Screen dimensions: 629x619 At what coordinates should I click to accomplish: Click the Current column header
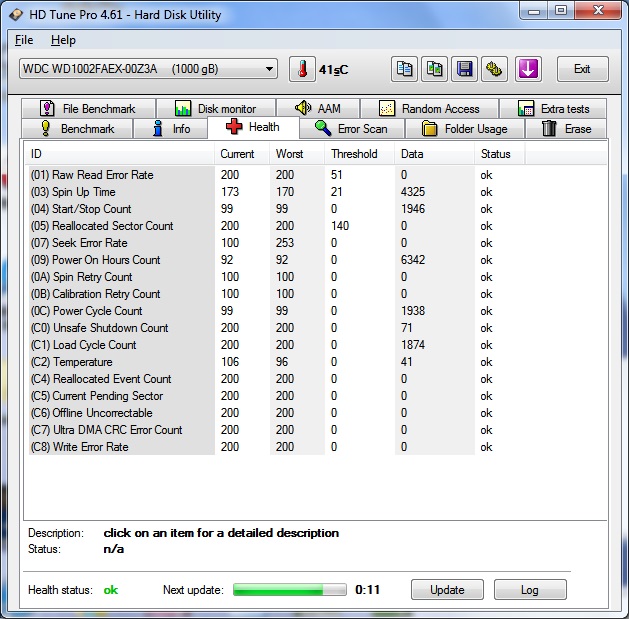click(242, 154)
